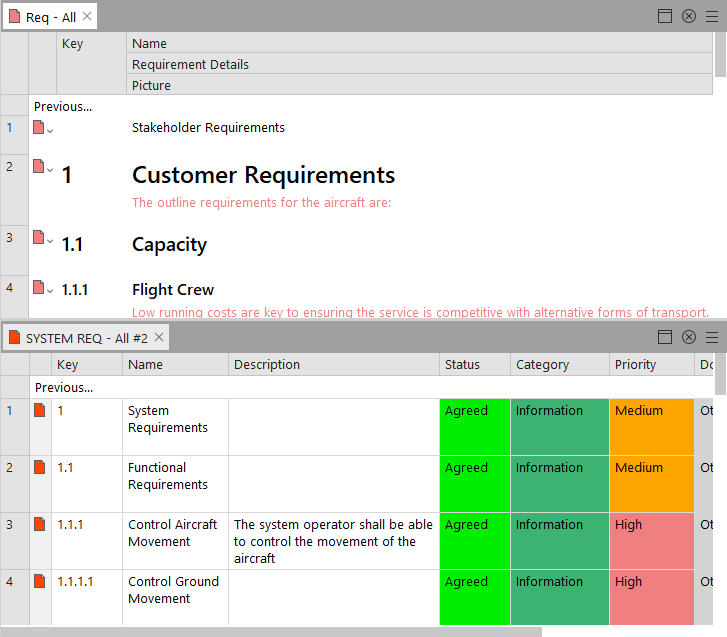Close the SYSTEM REQ panel with circled X
The height and width of the screenshot is (637, 727).
tap(689, 337)
